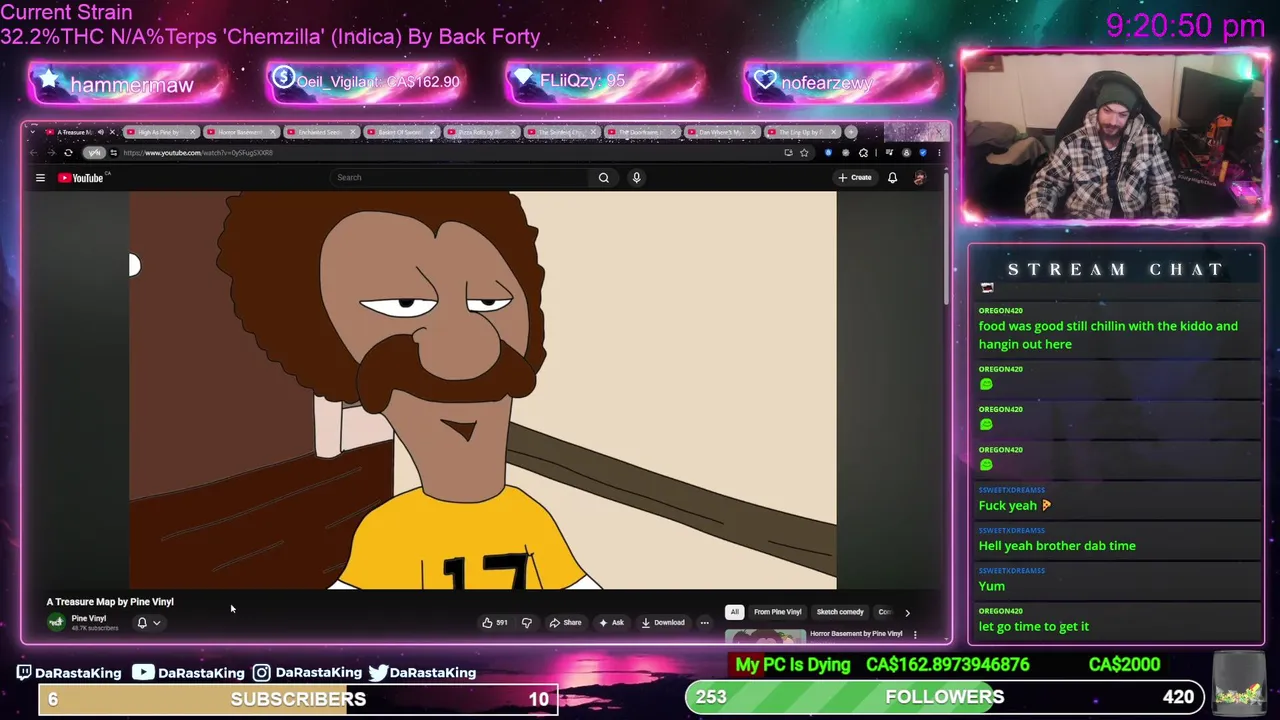Click the video player to pause playback
Image resolution: width=1280 pixels, height=720 pixels.
[x=482, y=390]
